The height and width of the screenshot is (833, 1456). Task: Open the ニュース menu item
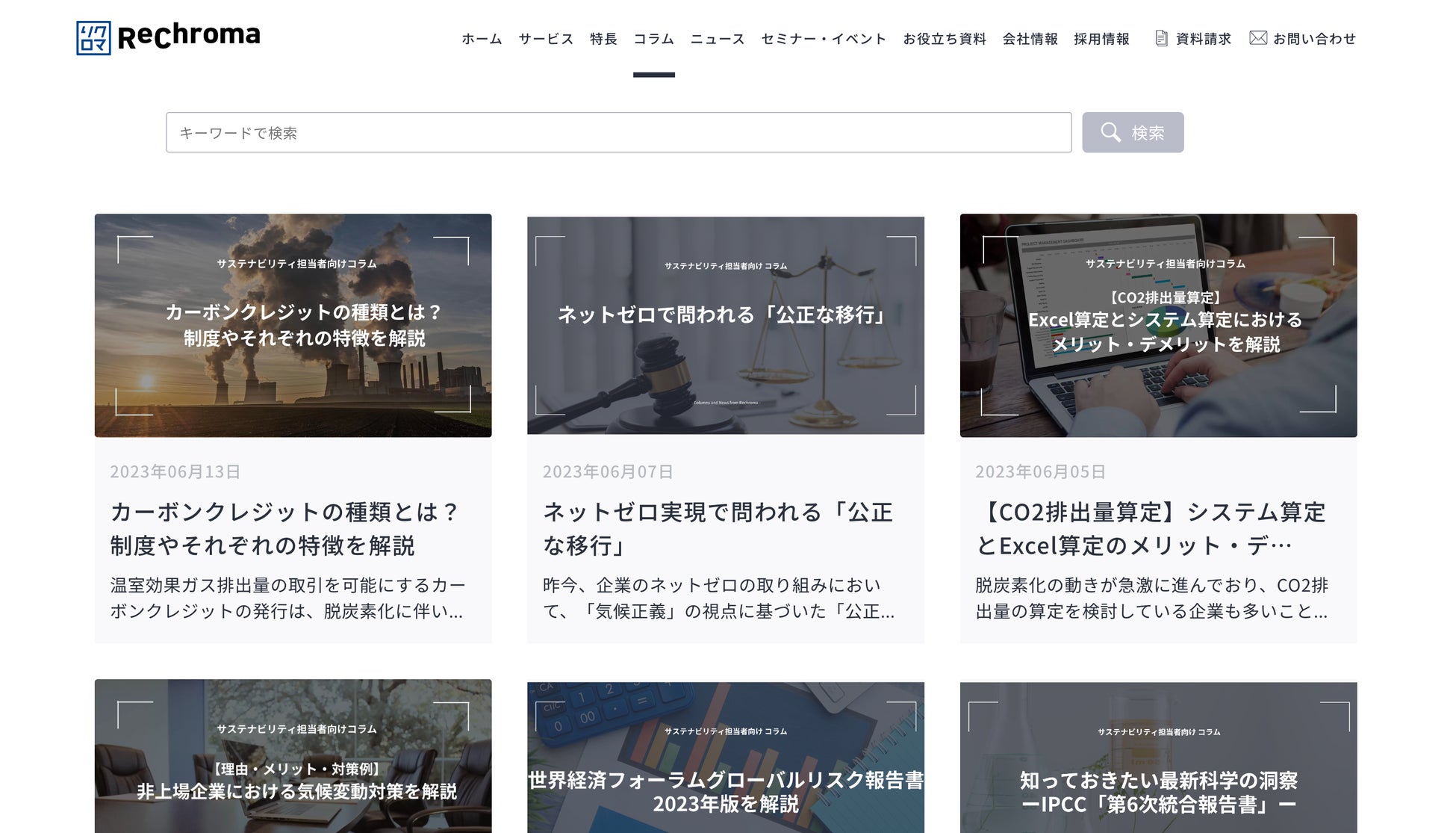point(717,39)
